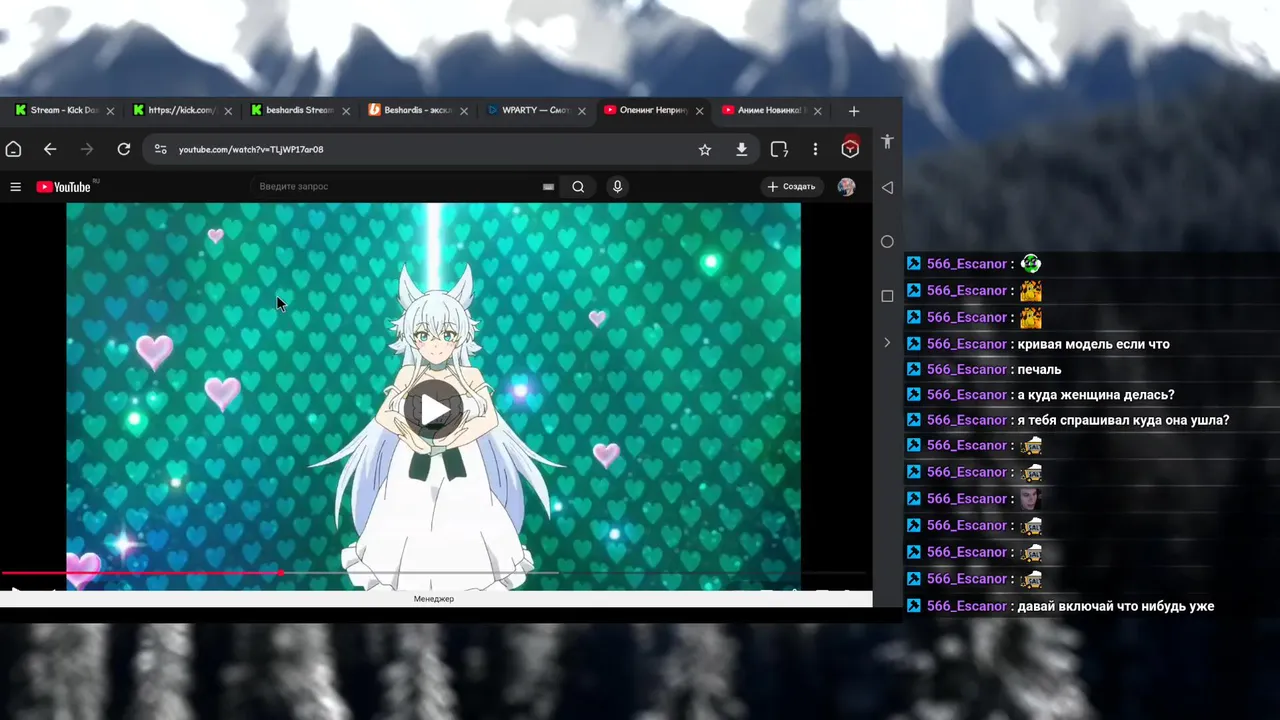Viewport: 1280px width, 720px height.
Task: Bookmark this page with the star icon
Action: point(705,149)
